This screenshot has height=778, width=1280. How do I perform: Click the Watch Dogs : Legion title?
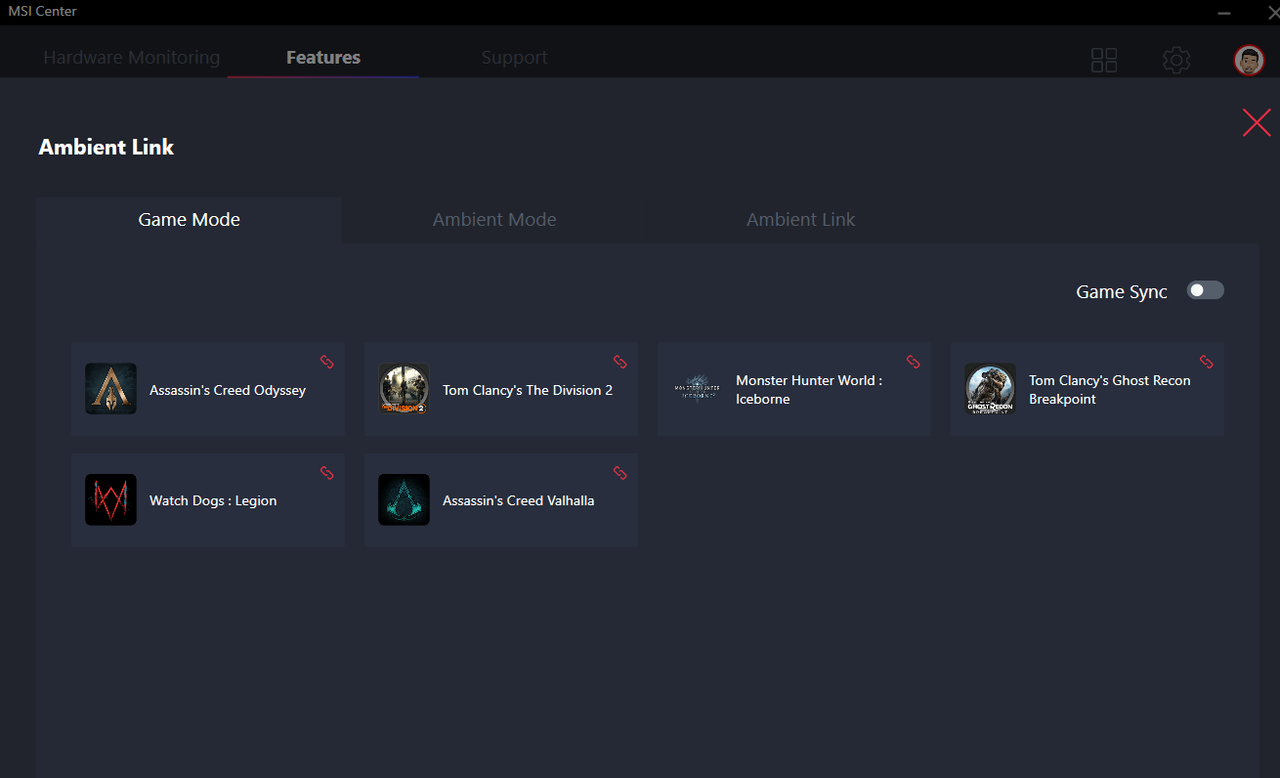click(213, 501)
